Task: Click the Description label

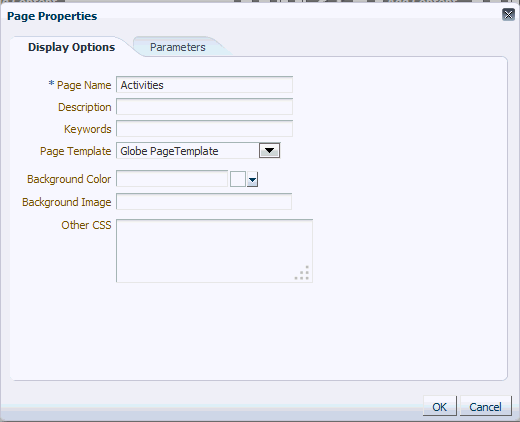Action: 85,107
